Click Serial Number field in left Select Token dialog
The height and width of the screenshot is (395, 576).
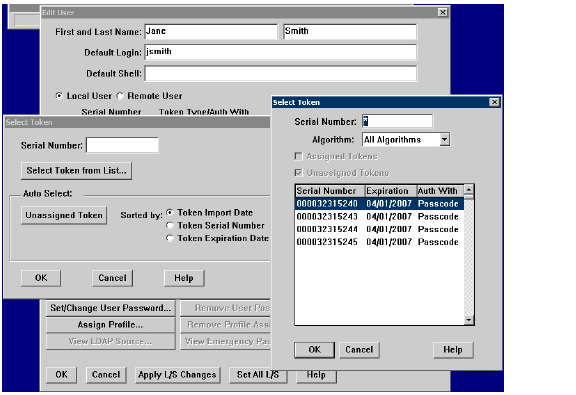pyautogui.click(x=122, y=145)
